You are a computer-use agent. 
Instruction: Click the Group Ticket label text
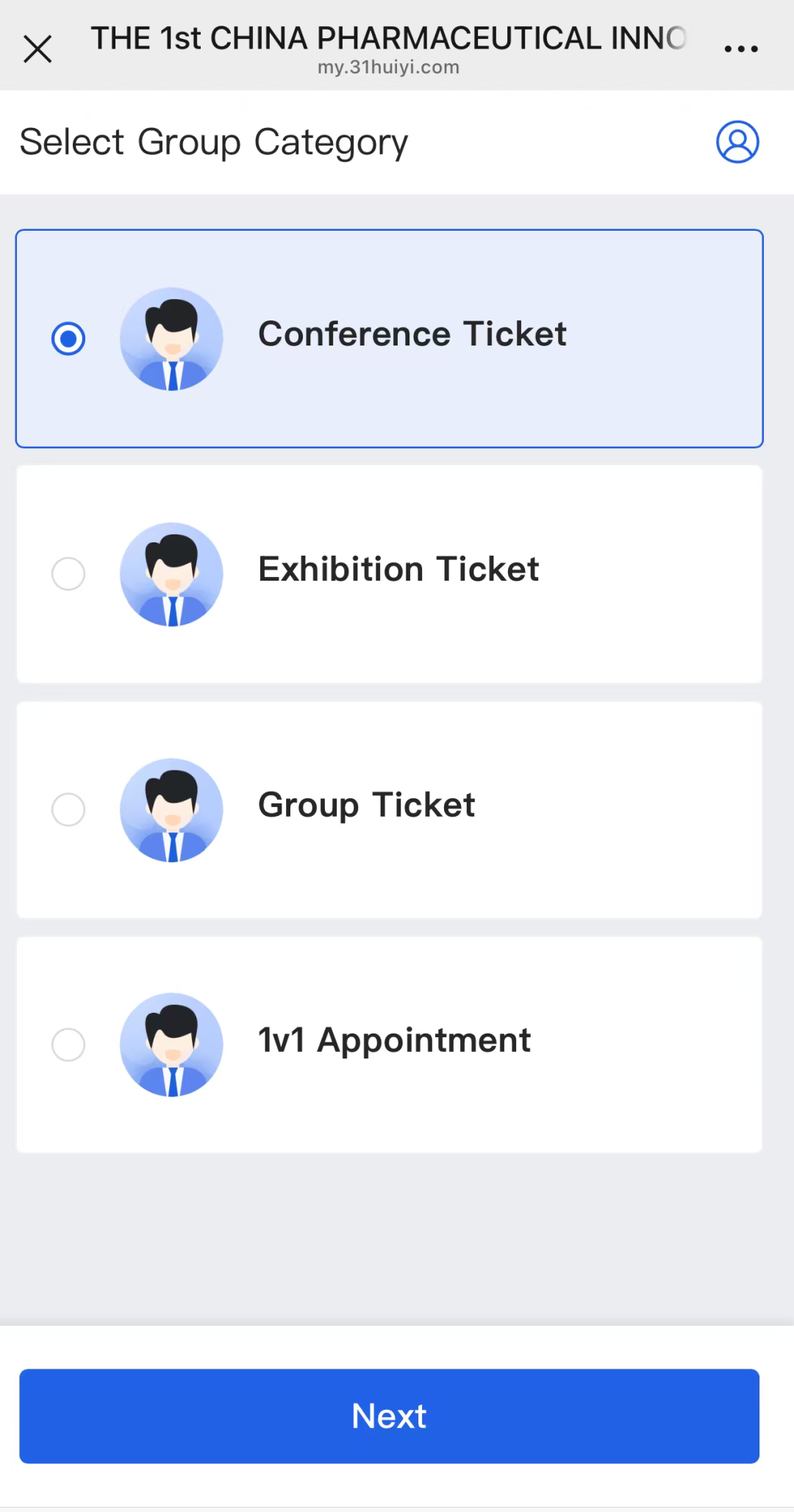click(366, 806)
